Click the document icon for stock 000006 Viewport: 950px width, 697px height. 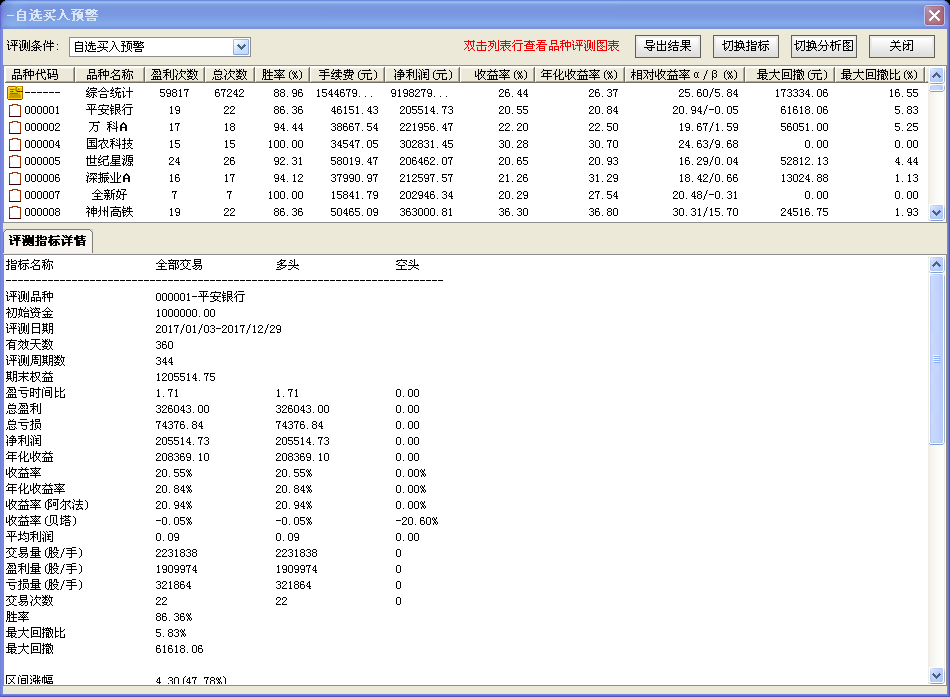click(14, 178)
